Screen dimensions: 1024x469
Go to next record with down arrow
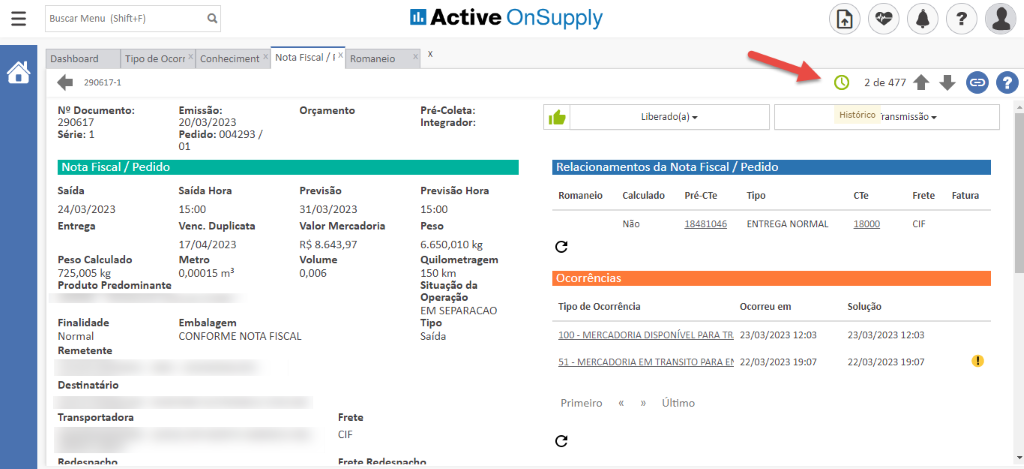pyautogui.click(x=947, y=82)
